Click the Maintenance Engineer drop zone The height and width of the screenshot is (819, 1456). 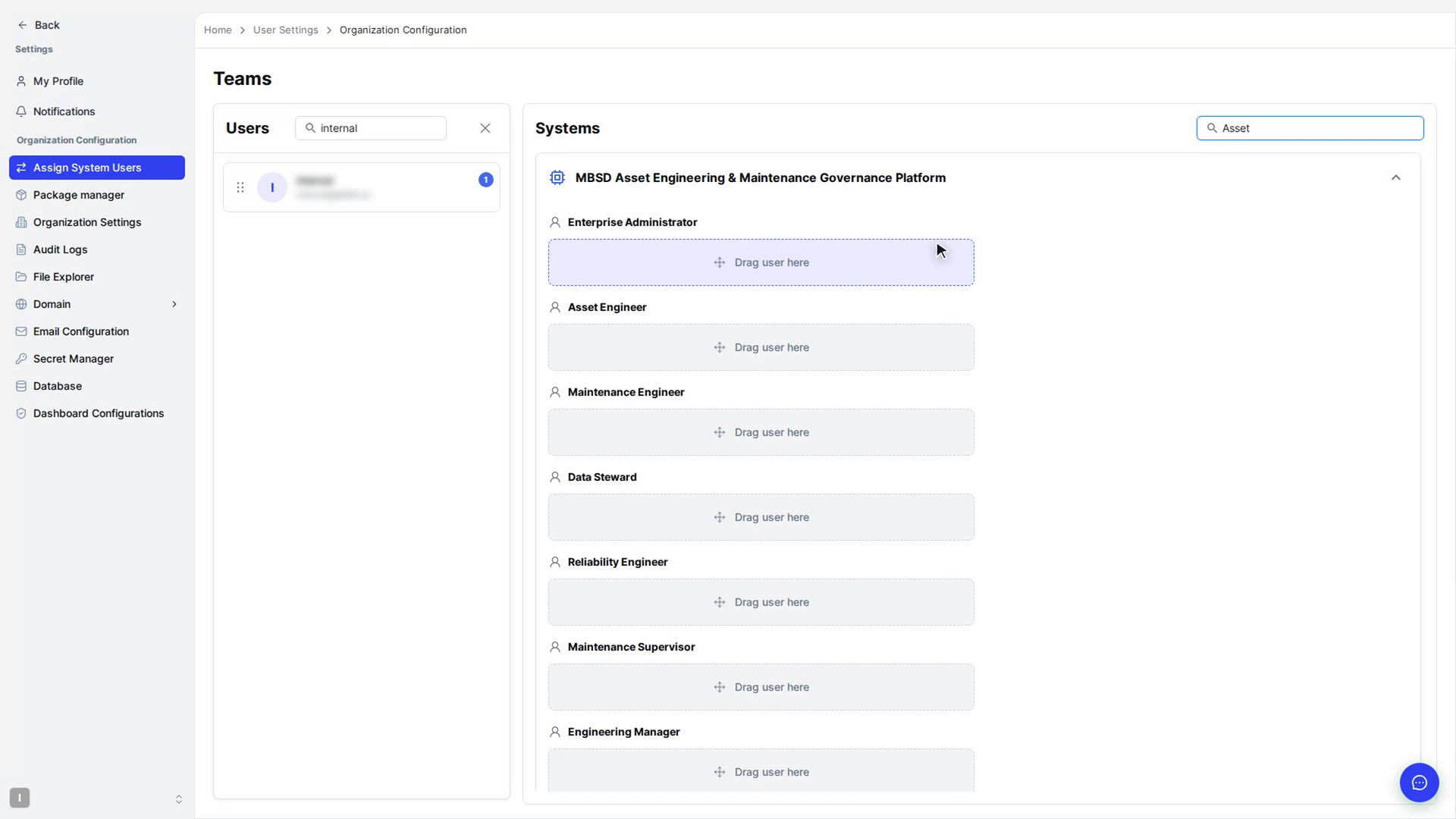point(761,432)
